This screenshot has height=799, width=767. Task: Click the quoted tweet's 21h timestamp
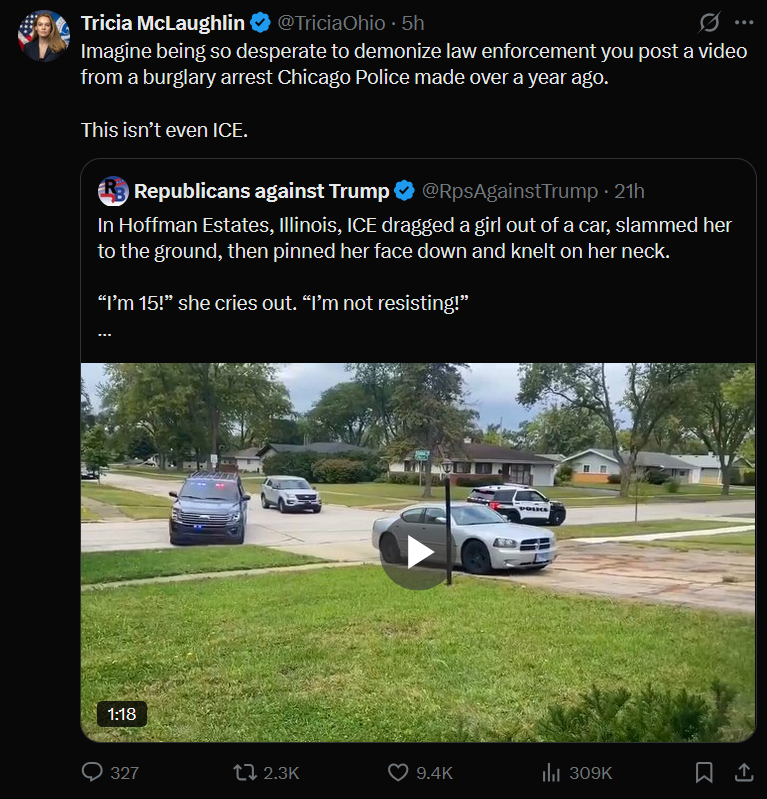(629, 190)
